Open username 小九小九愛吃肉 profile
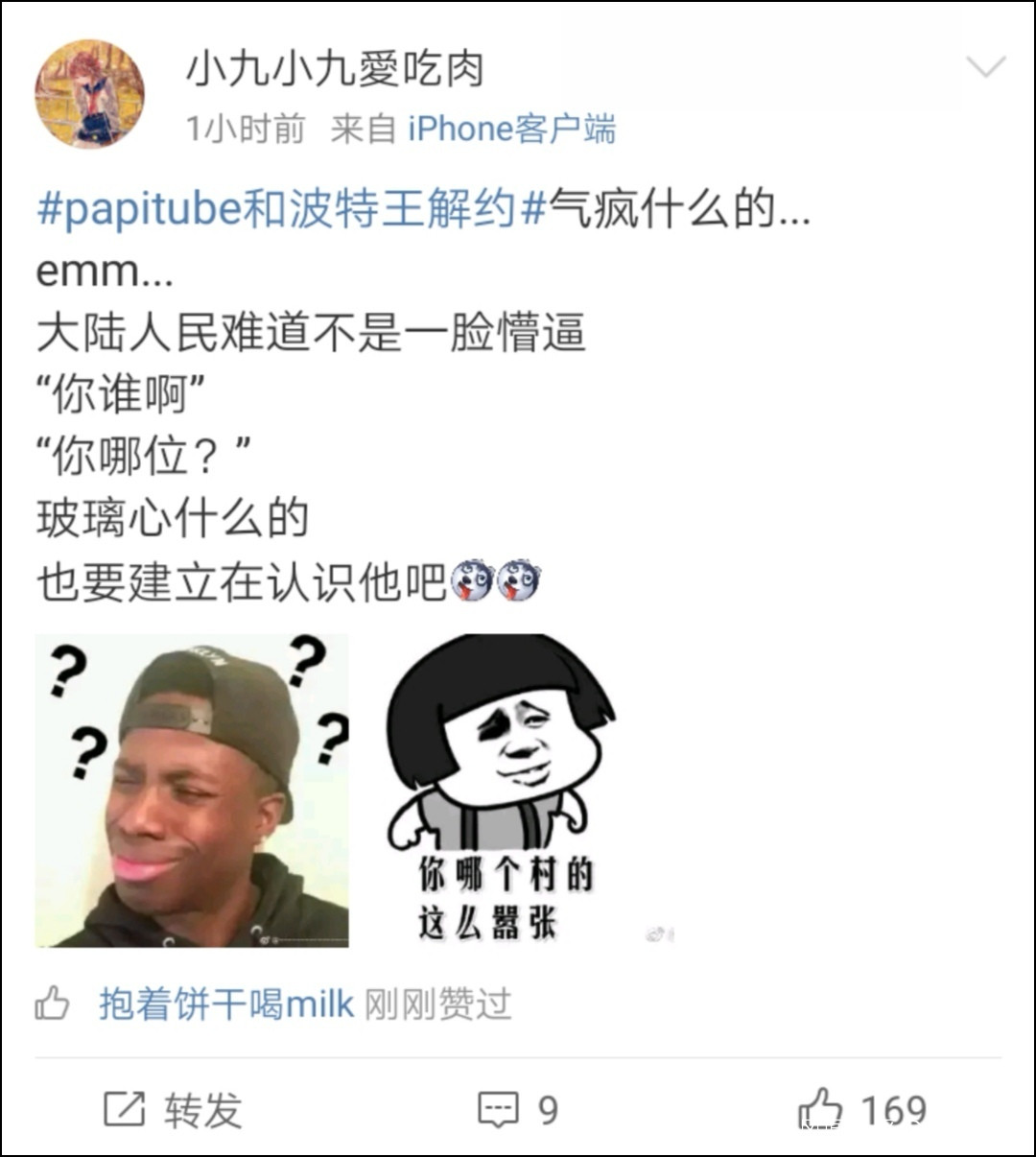Viewport: 1036px width, 1157px height. 335,69
